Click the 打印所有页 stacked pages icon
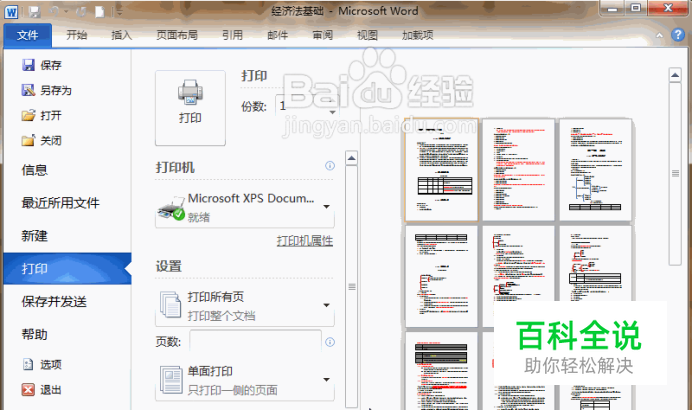692x410 pixels. 170,305
